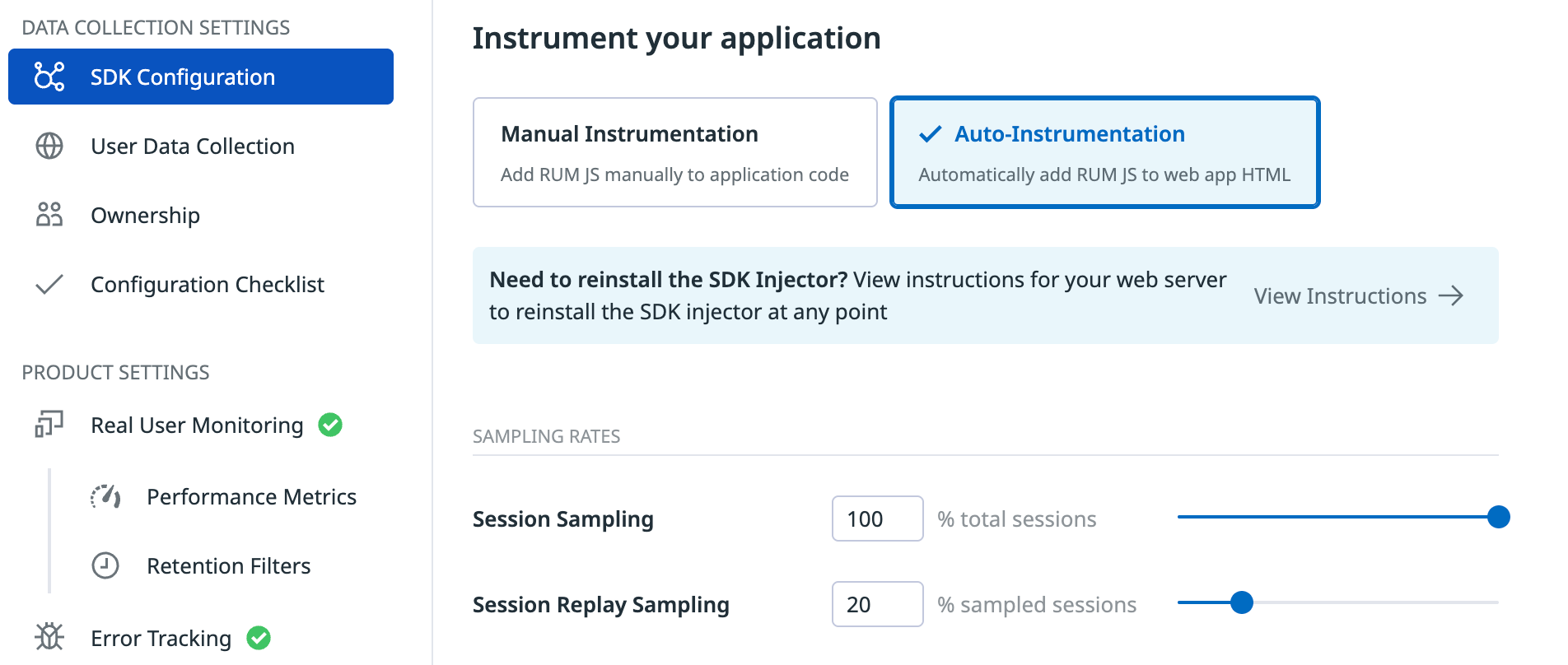Click the Session Sampling slider handle

[x=1499, y=517]
